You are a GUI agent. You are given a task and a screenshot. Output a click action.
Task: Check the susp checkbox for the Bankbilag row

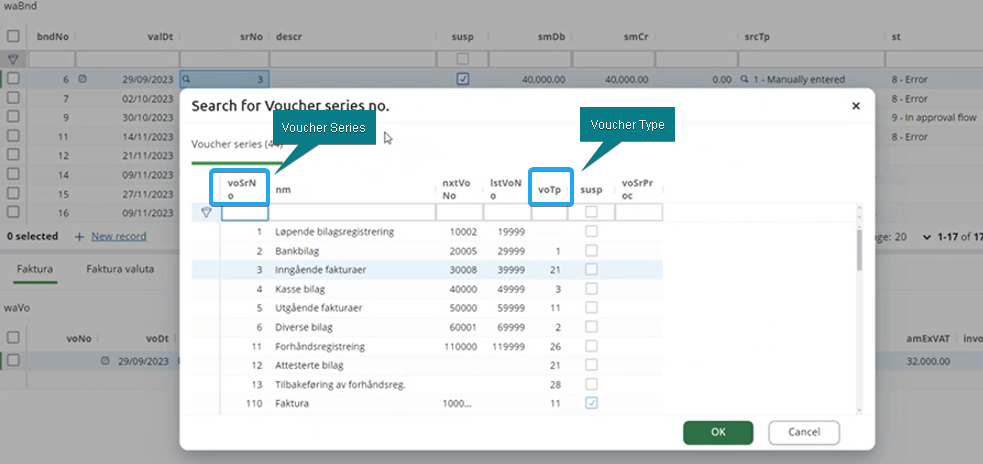[x=591, y=251]
